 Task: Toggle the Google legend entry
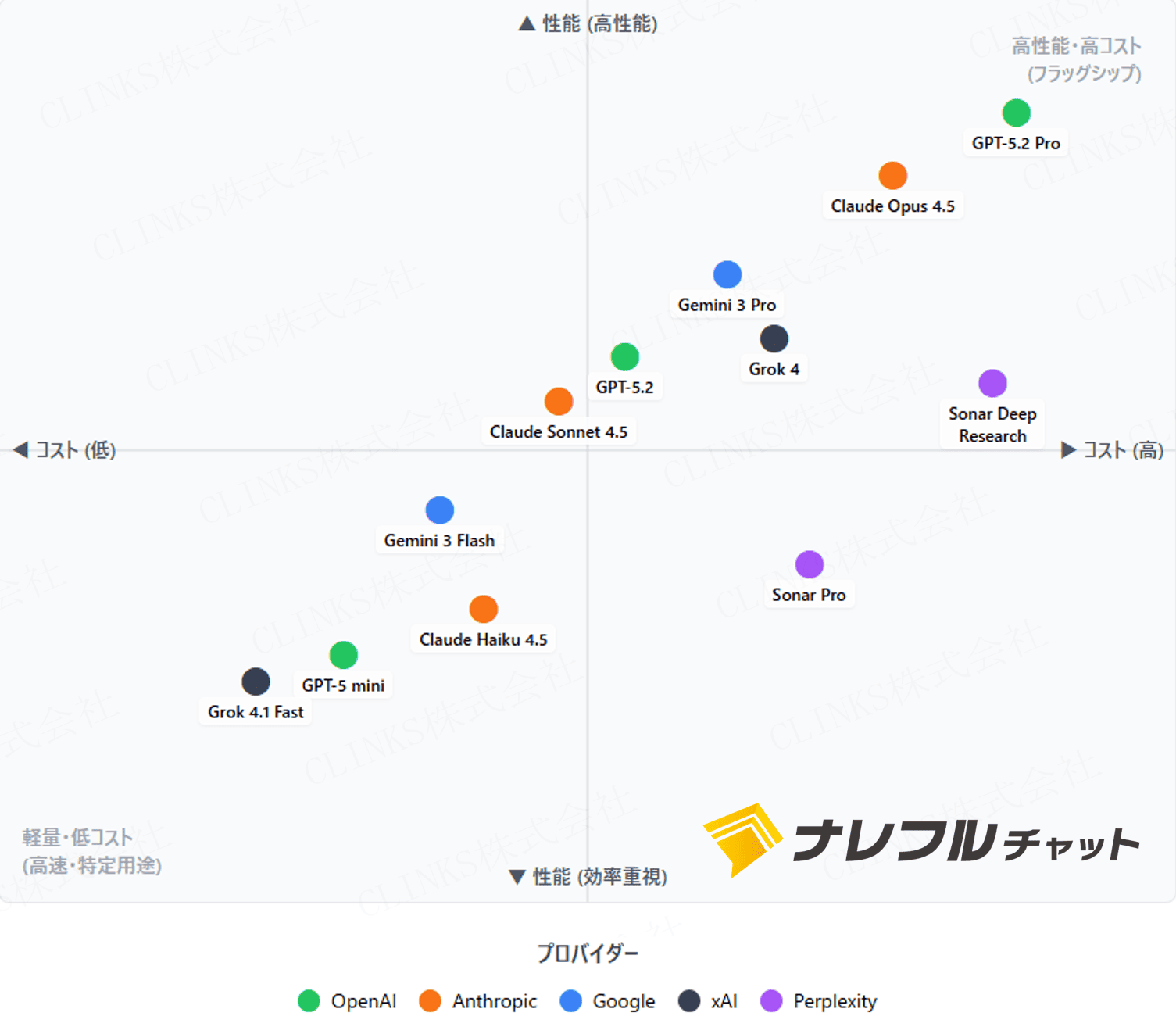click(x=608, y=1001)
